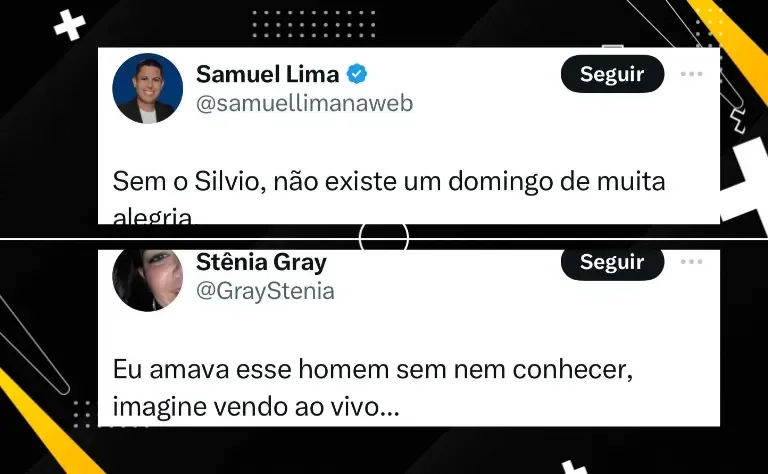Click the circle at the center of the divider line

(384, 238)
